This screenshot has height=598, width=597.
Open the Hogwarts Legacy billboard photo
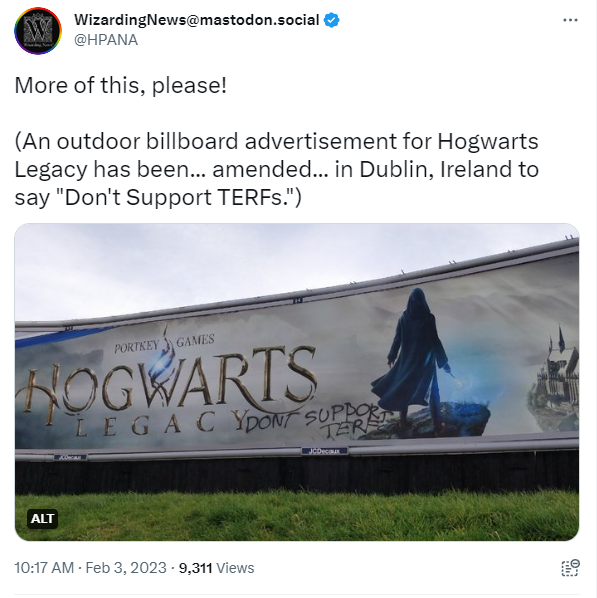tap(297, 382)
